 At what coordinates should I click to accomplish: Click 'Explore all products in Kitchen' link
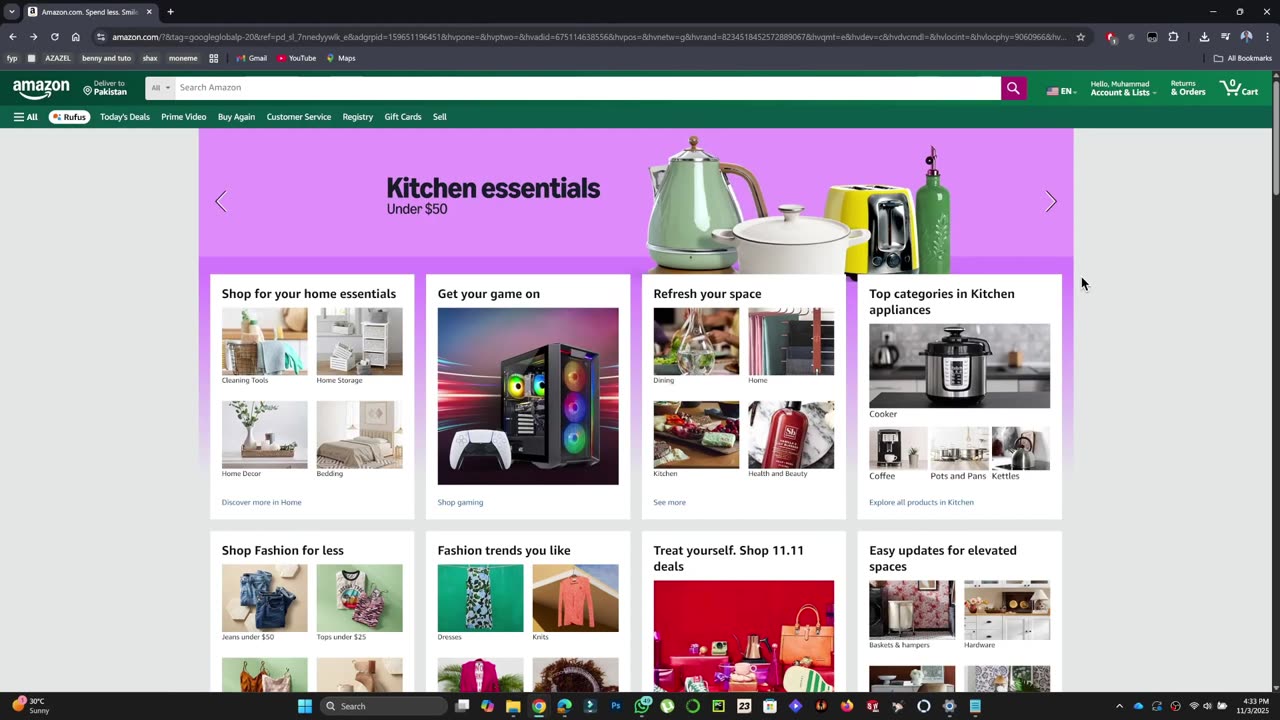pos(921,502)
